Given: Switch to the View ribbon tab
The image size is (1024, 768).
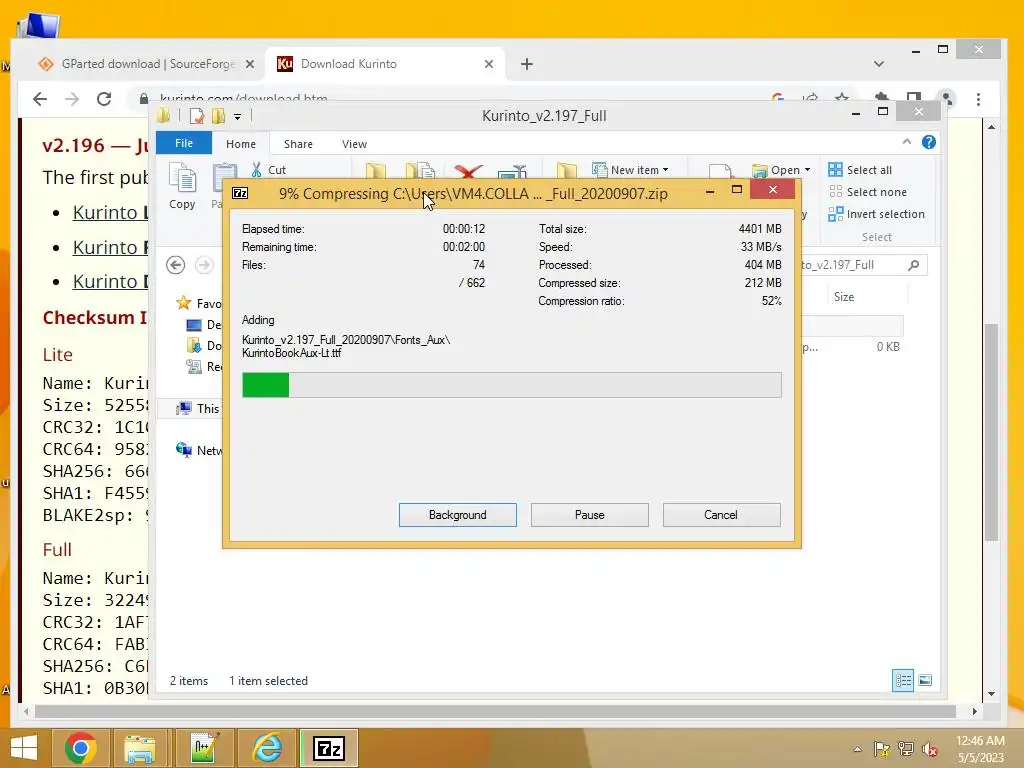Looking at the screenshot, I should click(354, 144).
